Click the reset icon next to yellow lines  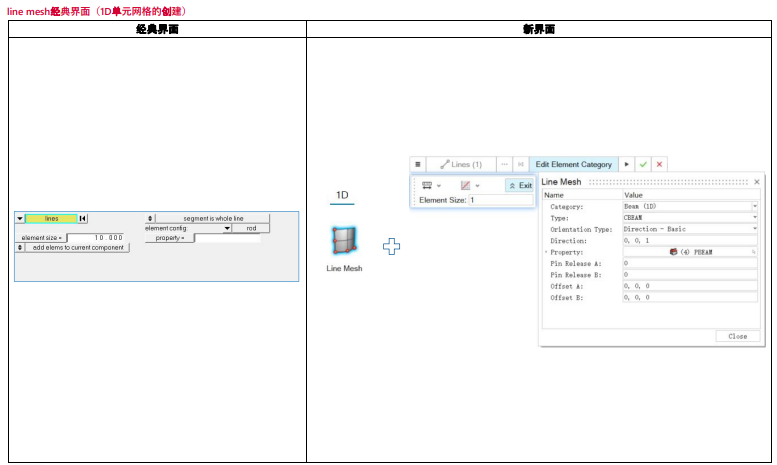(83, 218)
